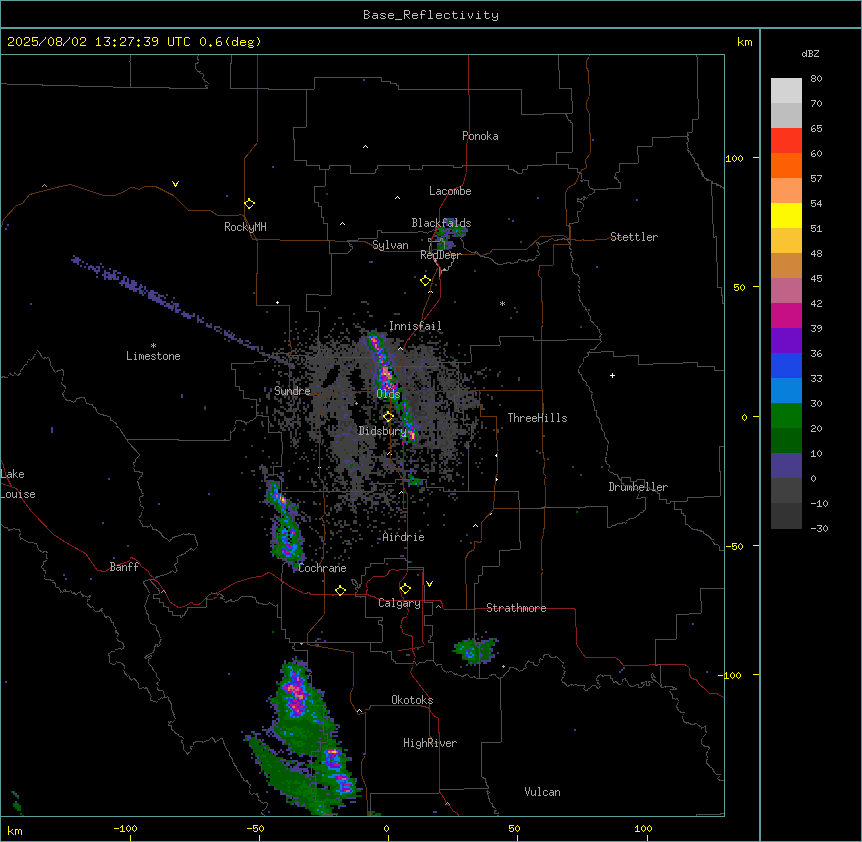Click the Okotoks town label
This screenshot has width=862, height=842.
pos(412,700)
